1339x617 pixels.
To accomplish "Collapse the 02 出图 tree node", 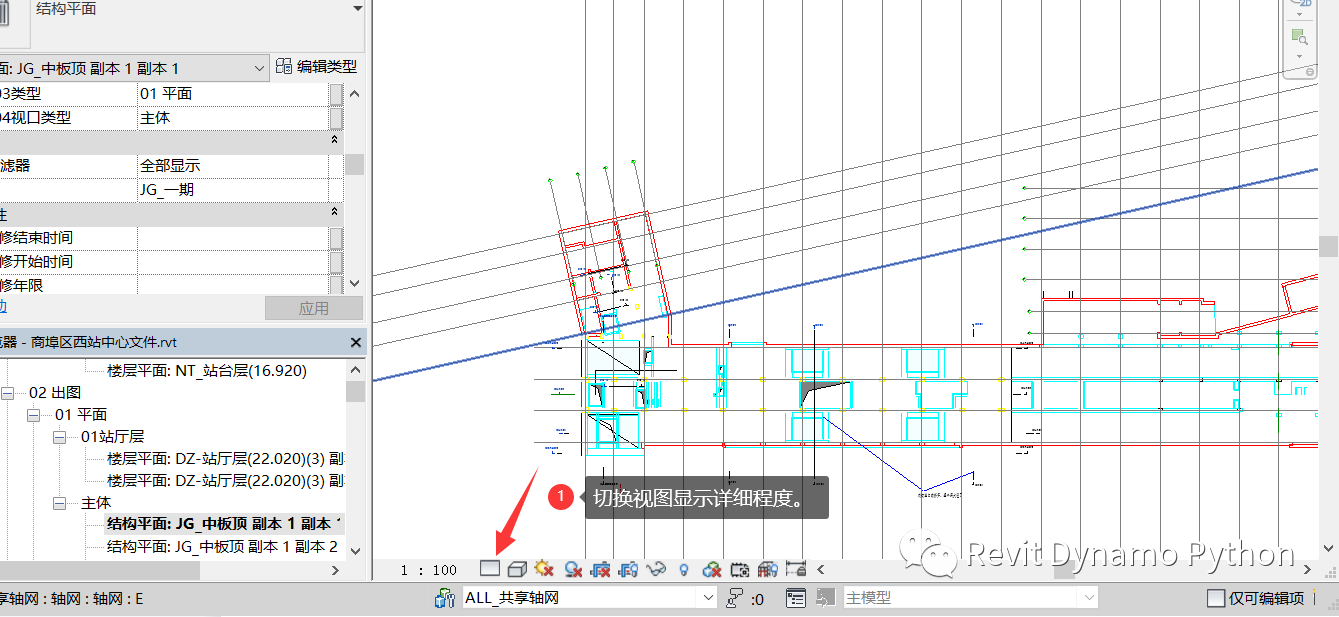I will [x=10, y=393].
